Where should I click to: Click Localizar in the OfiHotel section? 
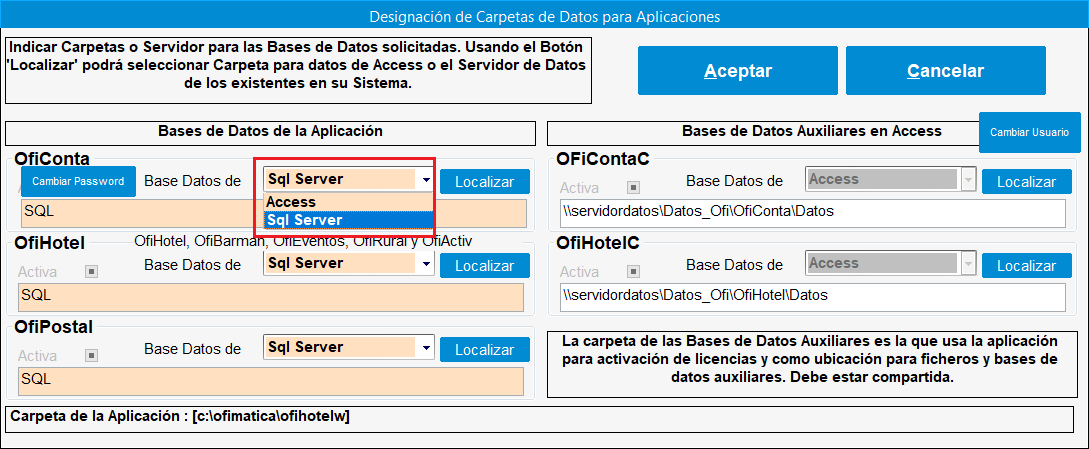(x=485, y=266)
